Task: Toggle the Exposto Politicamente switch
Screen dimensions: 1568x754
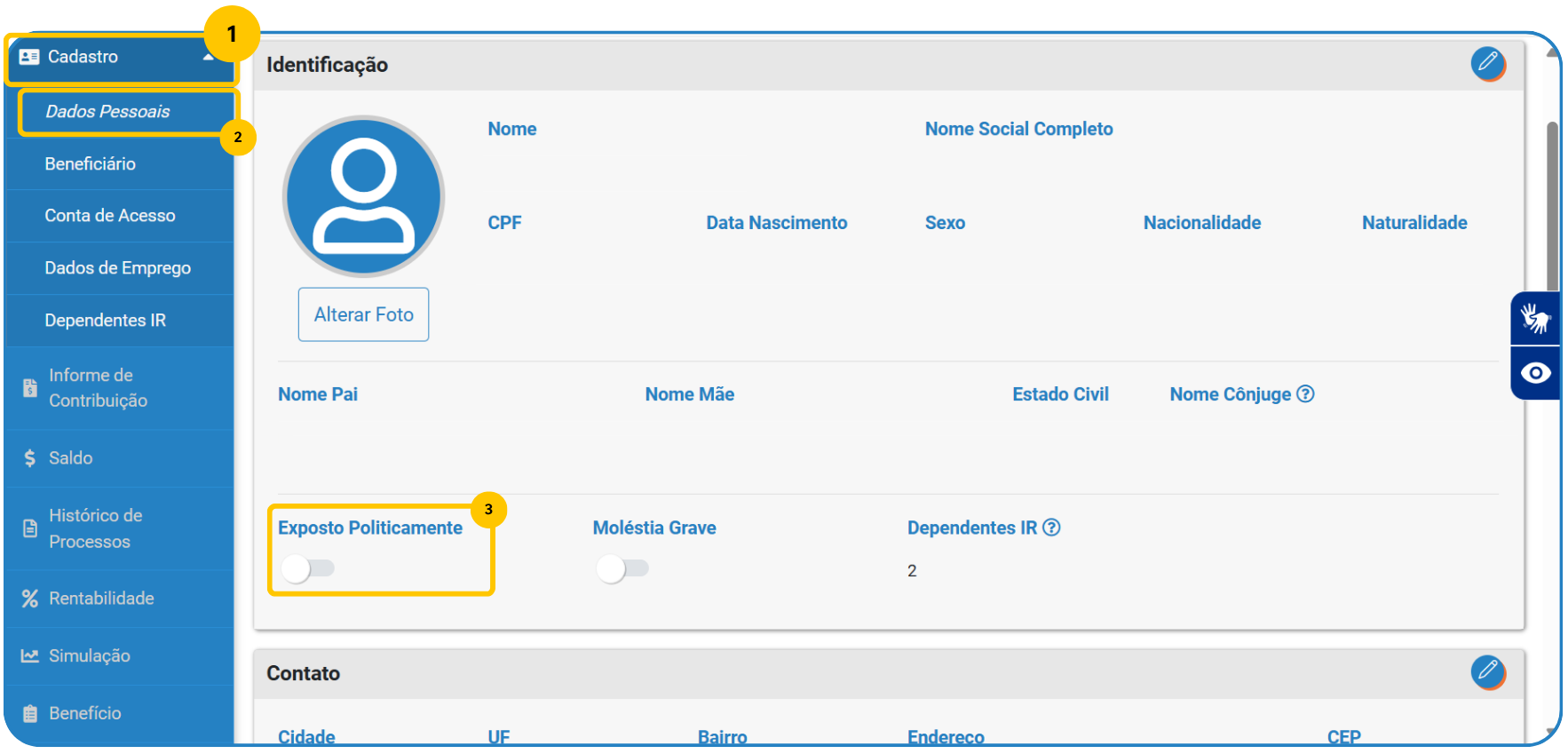Action: [307, 568]
